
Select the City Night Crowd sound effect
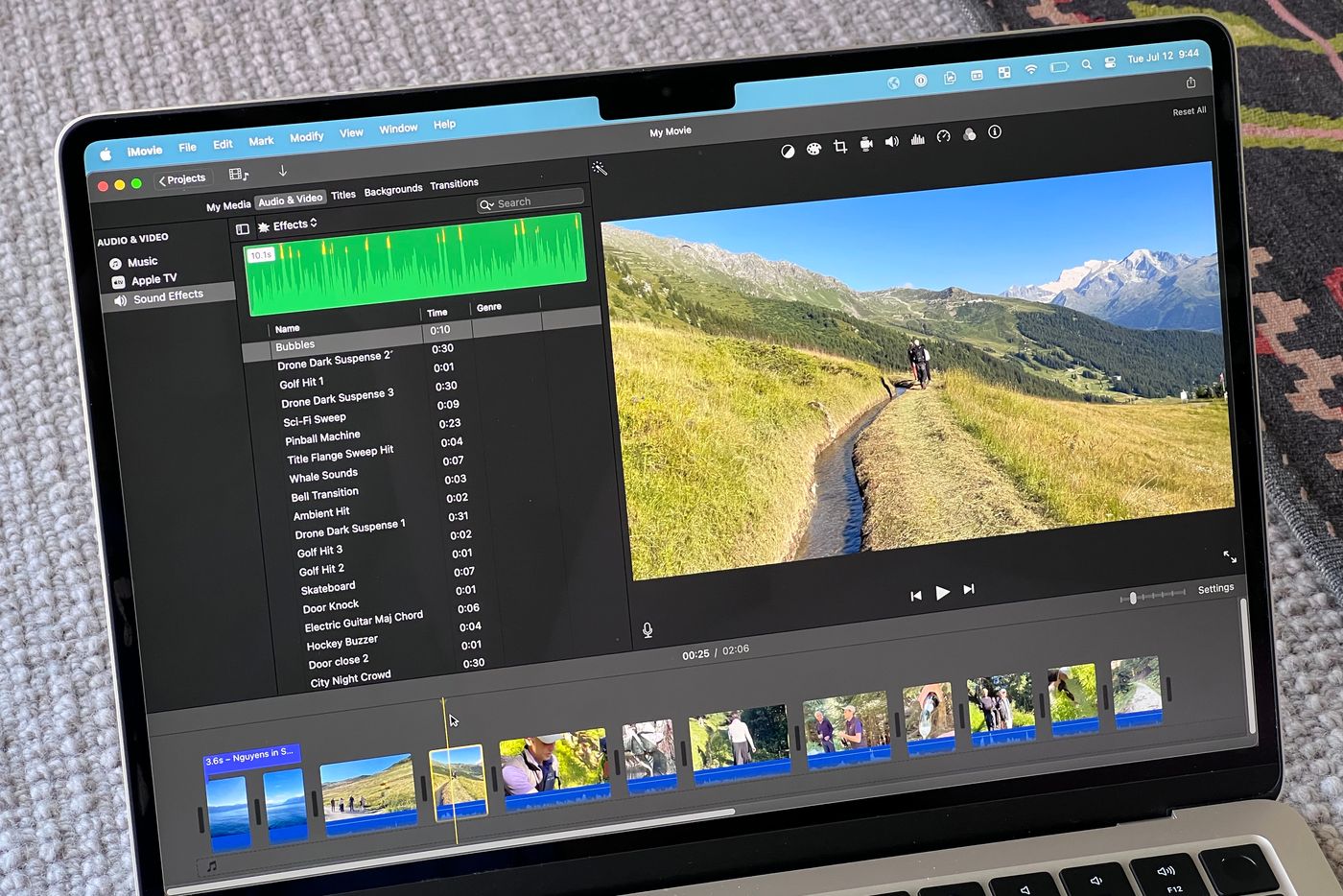coord(350,678)
